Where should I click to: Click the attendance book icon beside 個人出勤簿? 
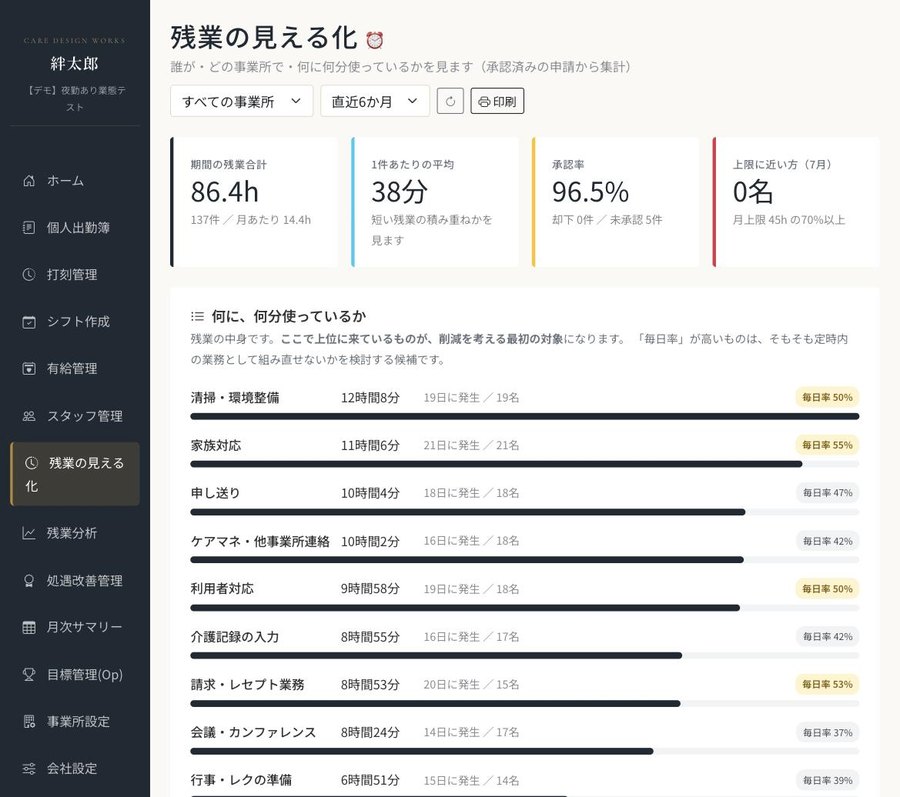pos(29,228)
